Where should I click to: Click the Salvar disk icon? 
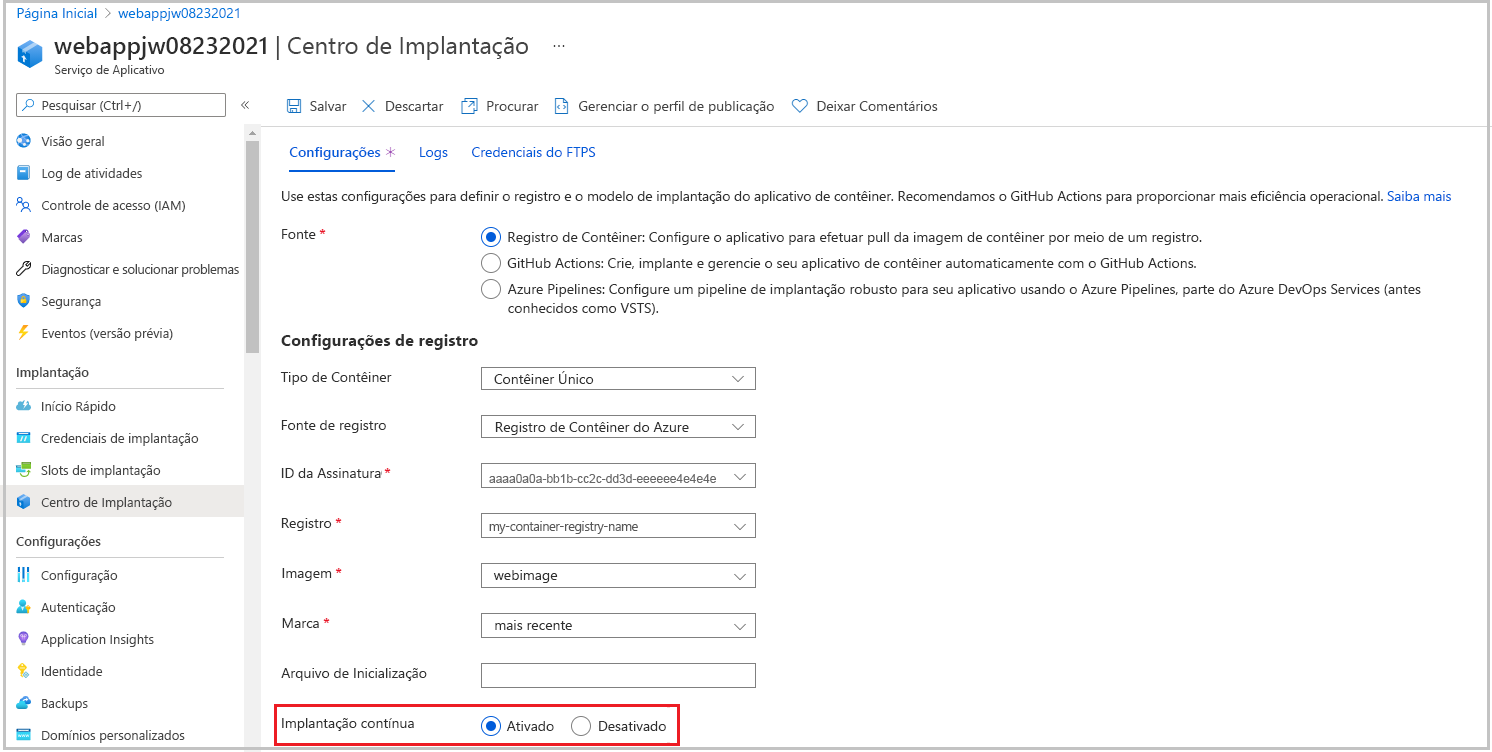(x=294, y=106)
